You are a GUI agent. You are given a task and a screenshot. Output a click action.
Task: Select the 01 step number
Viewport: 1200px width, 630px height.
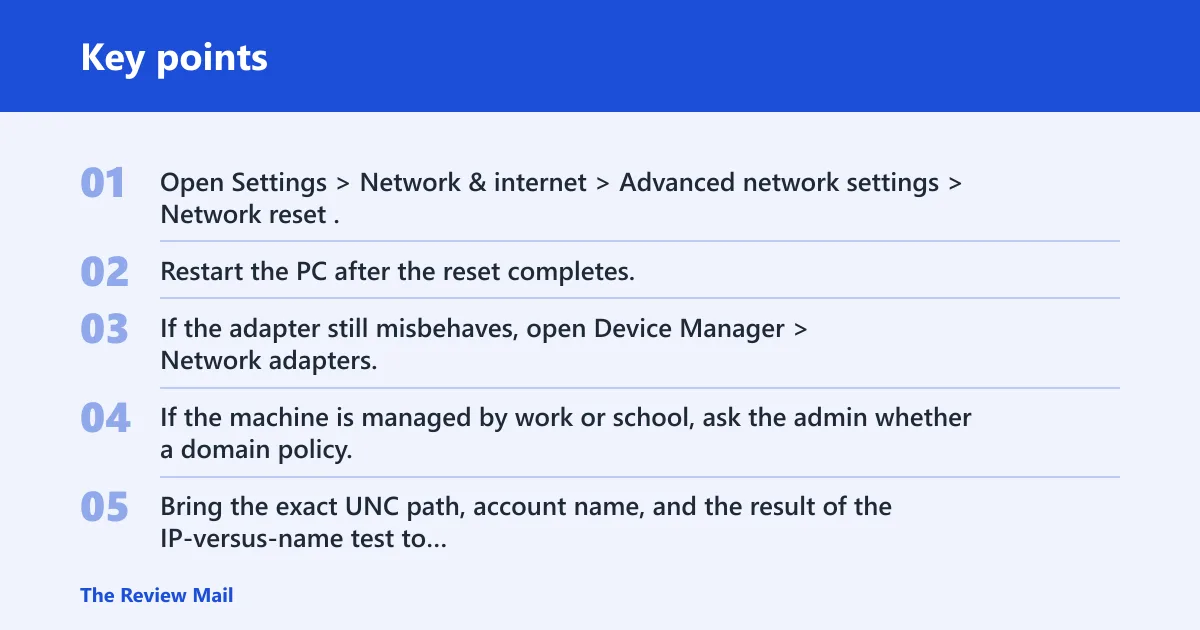(103, 183)
